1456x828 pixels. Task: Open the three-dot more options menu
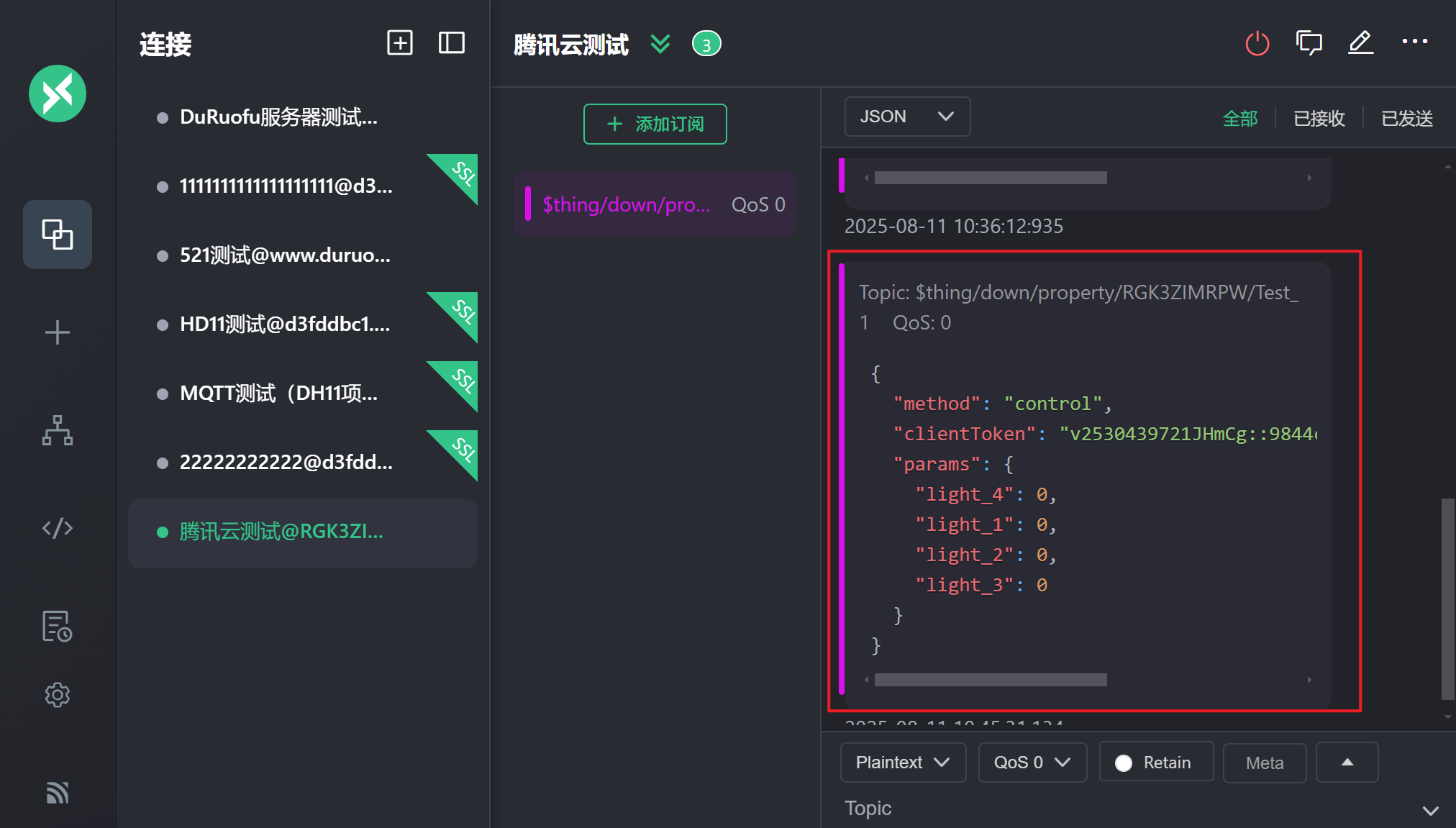pyautogui.click(x=1414, y=42)
